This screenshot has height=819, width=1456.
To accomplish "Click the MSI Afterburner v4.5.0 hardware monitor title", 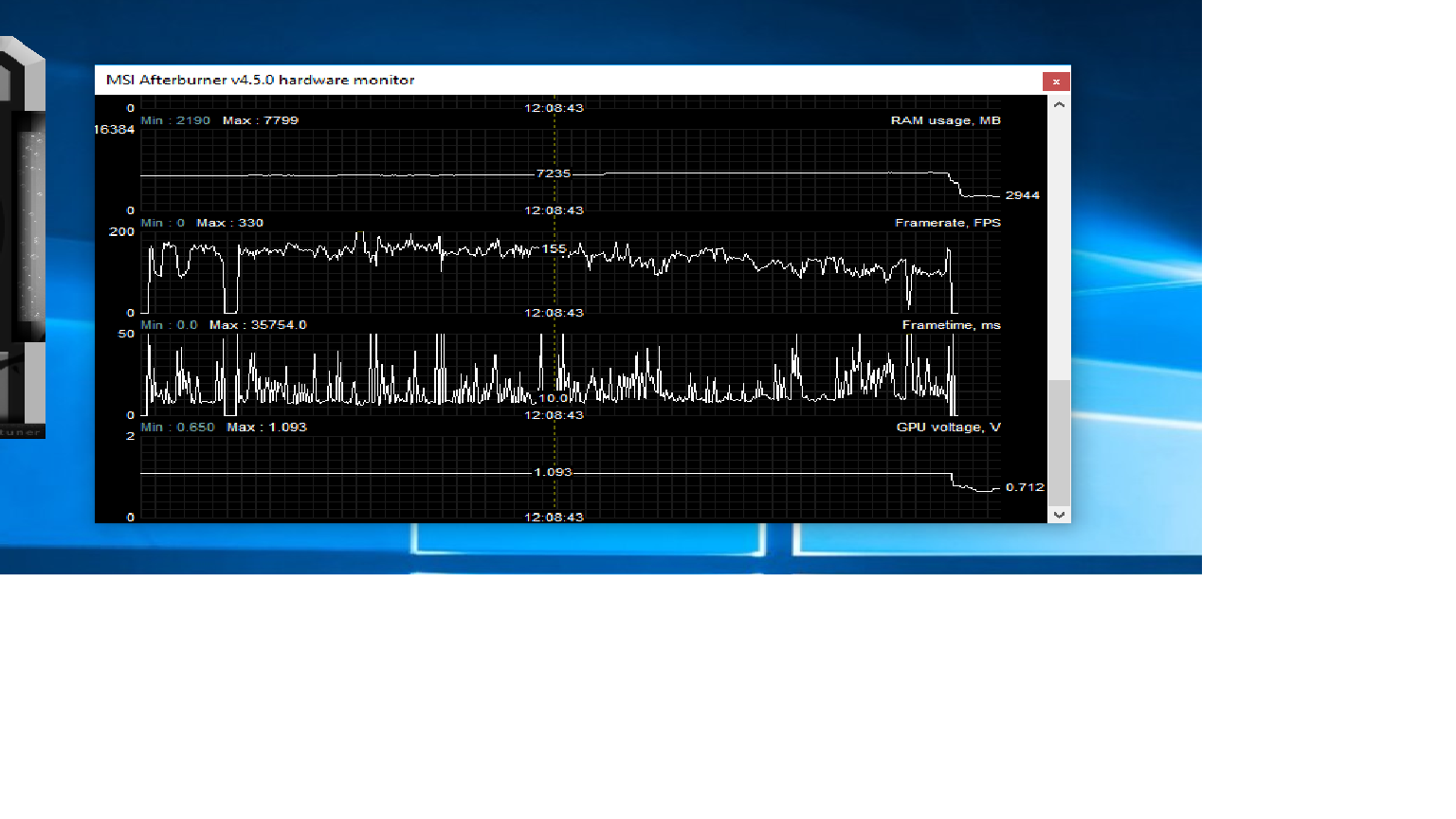I will tap(261, 80).
